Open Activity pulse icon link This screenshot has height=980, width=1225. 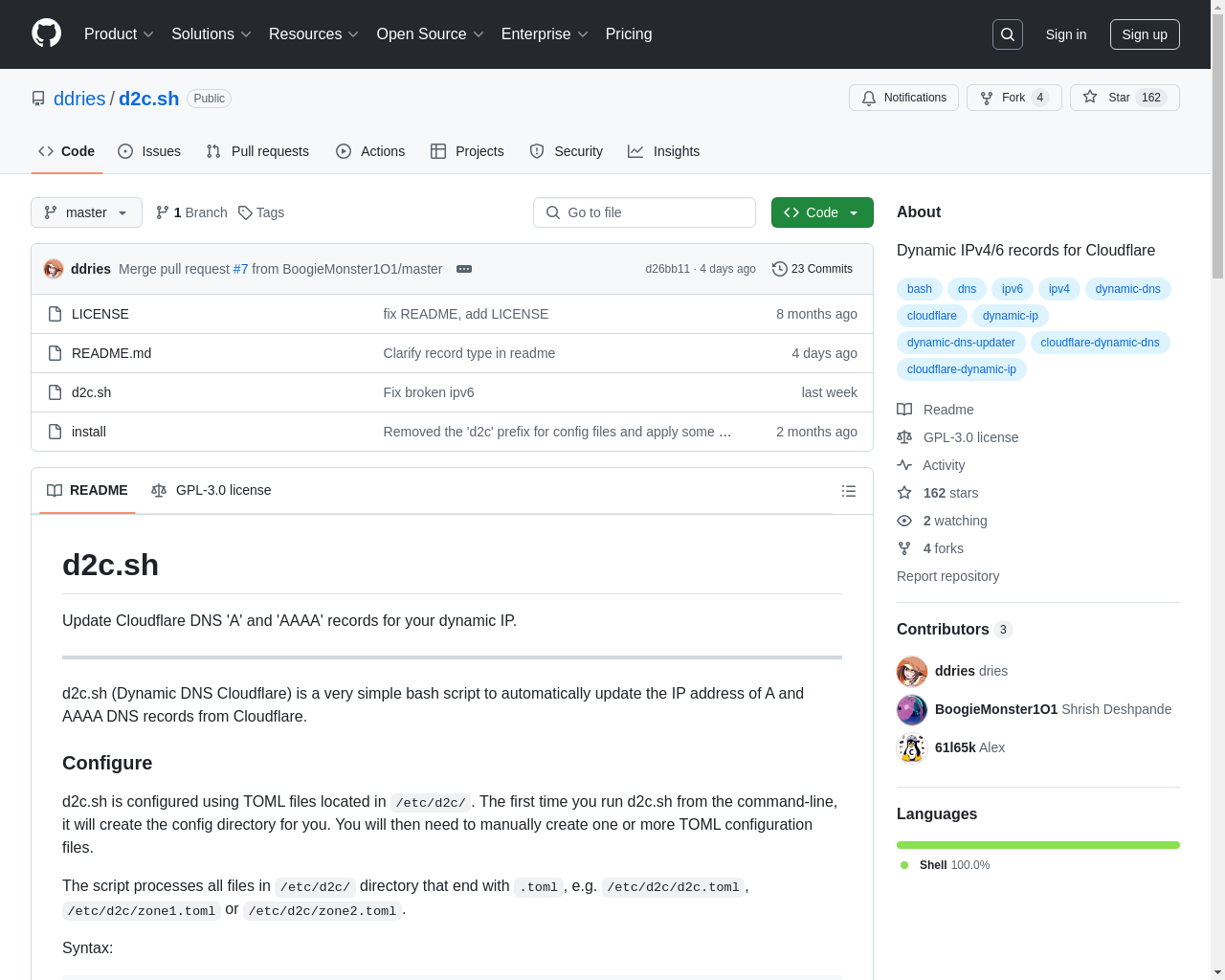(930, 465)
